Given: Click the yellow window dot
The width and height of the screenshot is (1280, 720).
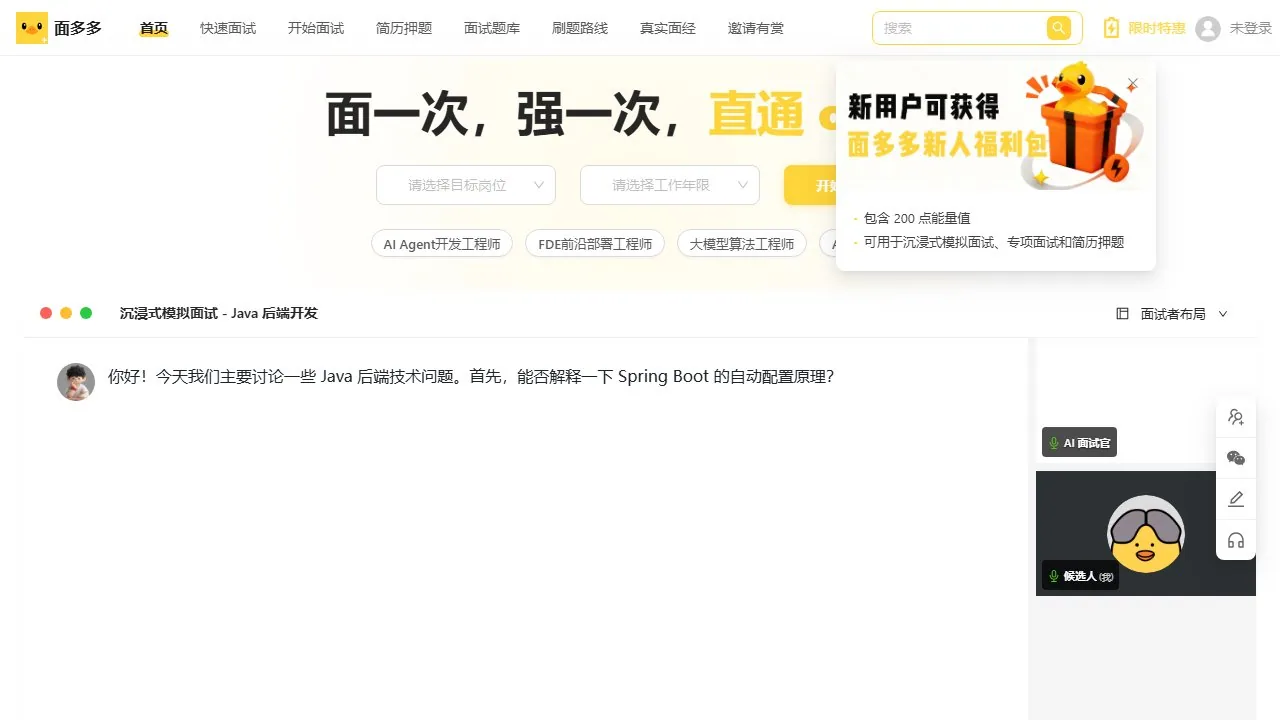Looking at the screenshot, I should pyautogui.click(x=66, y=313).
